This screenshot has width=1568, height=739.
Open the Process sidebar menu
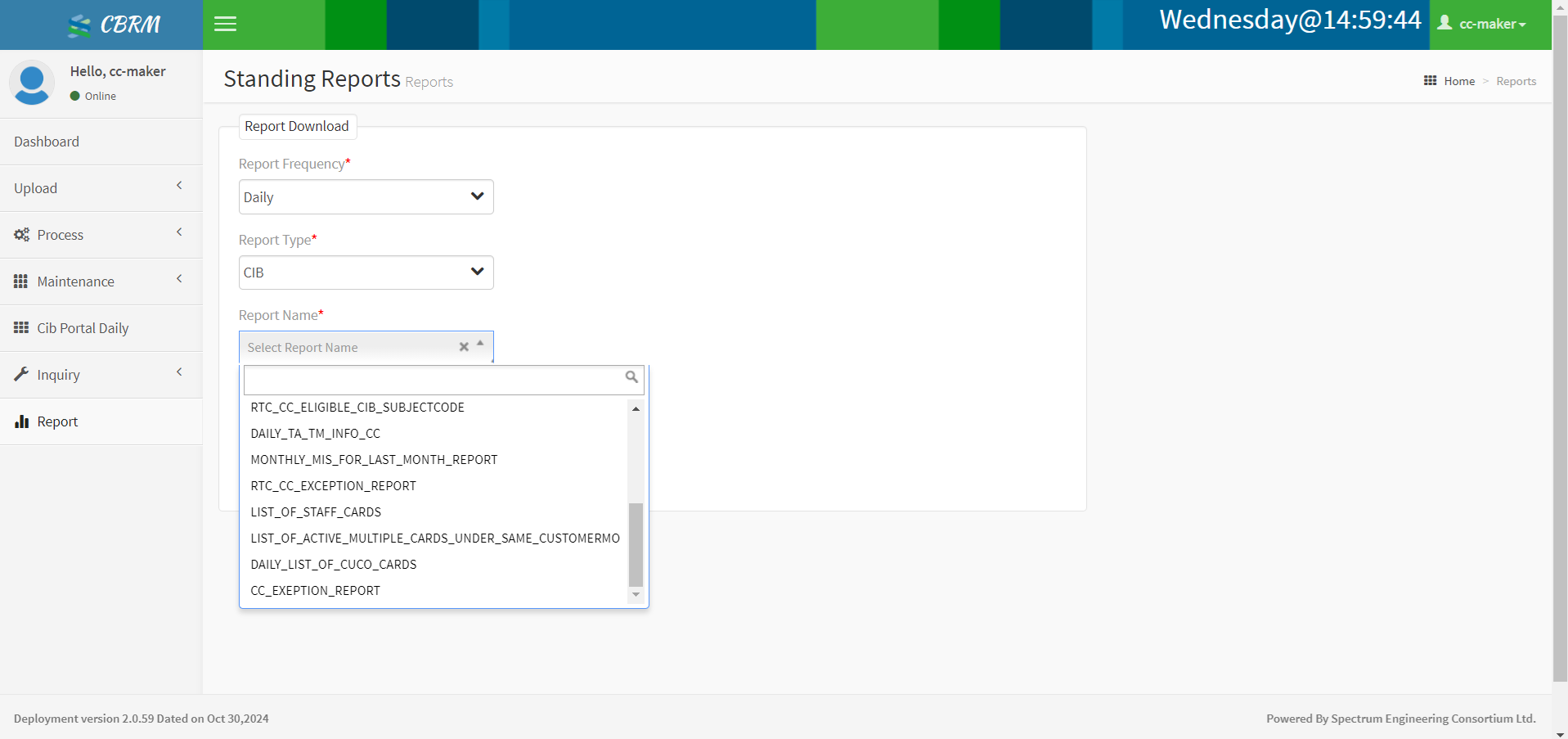click(101, 235)
